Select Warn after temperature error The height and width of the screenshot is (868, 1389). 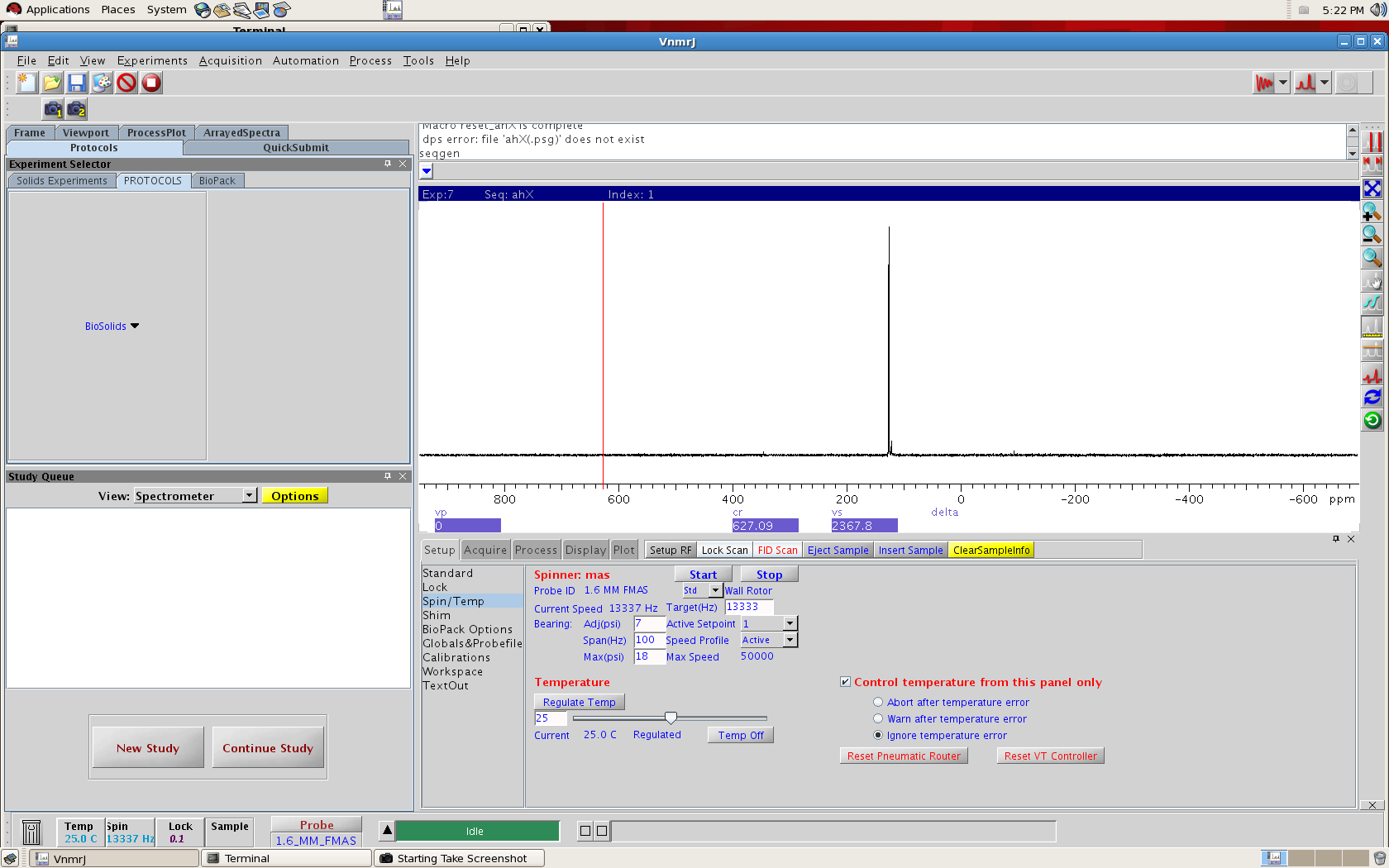click(878, 718)
